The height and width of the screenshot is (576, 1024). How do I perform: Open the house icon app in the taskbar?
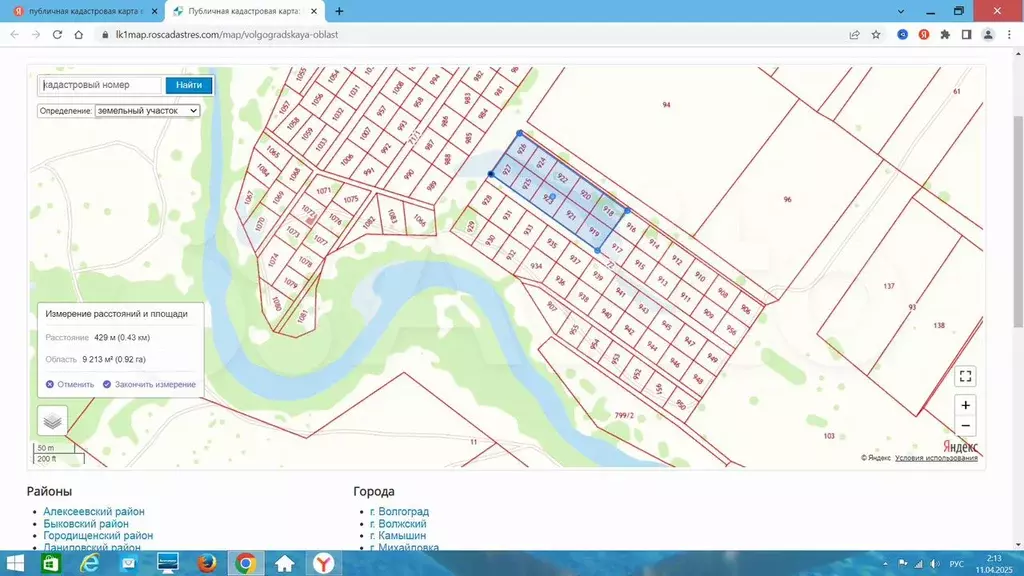pyautogui.click(x=285, y=563)
